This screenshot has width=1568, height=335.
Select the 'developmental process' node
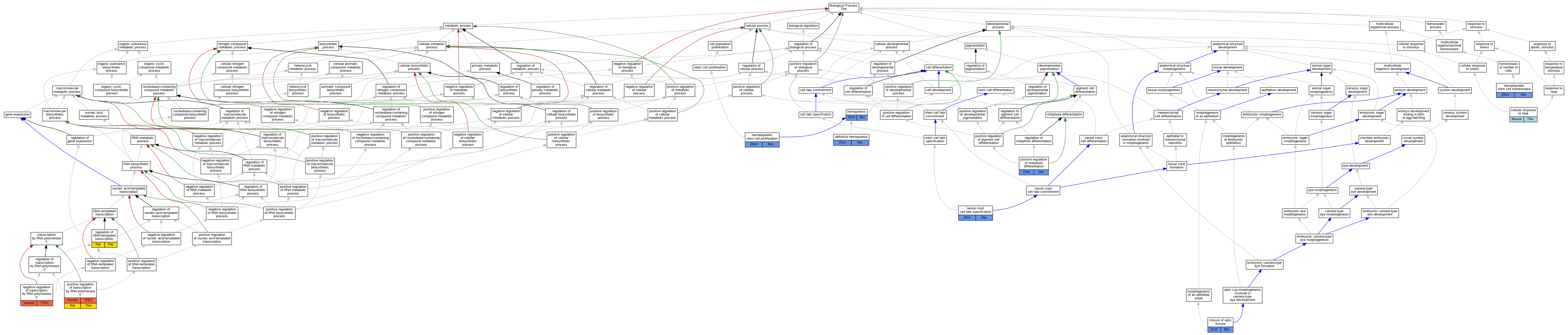(998, 26)
